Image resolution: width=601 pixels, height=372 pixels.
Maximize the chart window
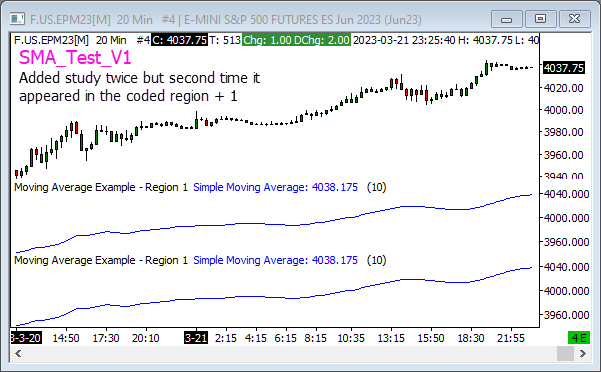click(540, 19)
